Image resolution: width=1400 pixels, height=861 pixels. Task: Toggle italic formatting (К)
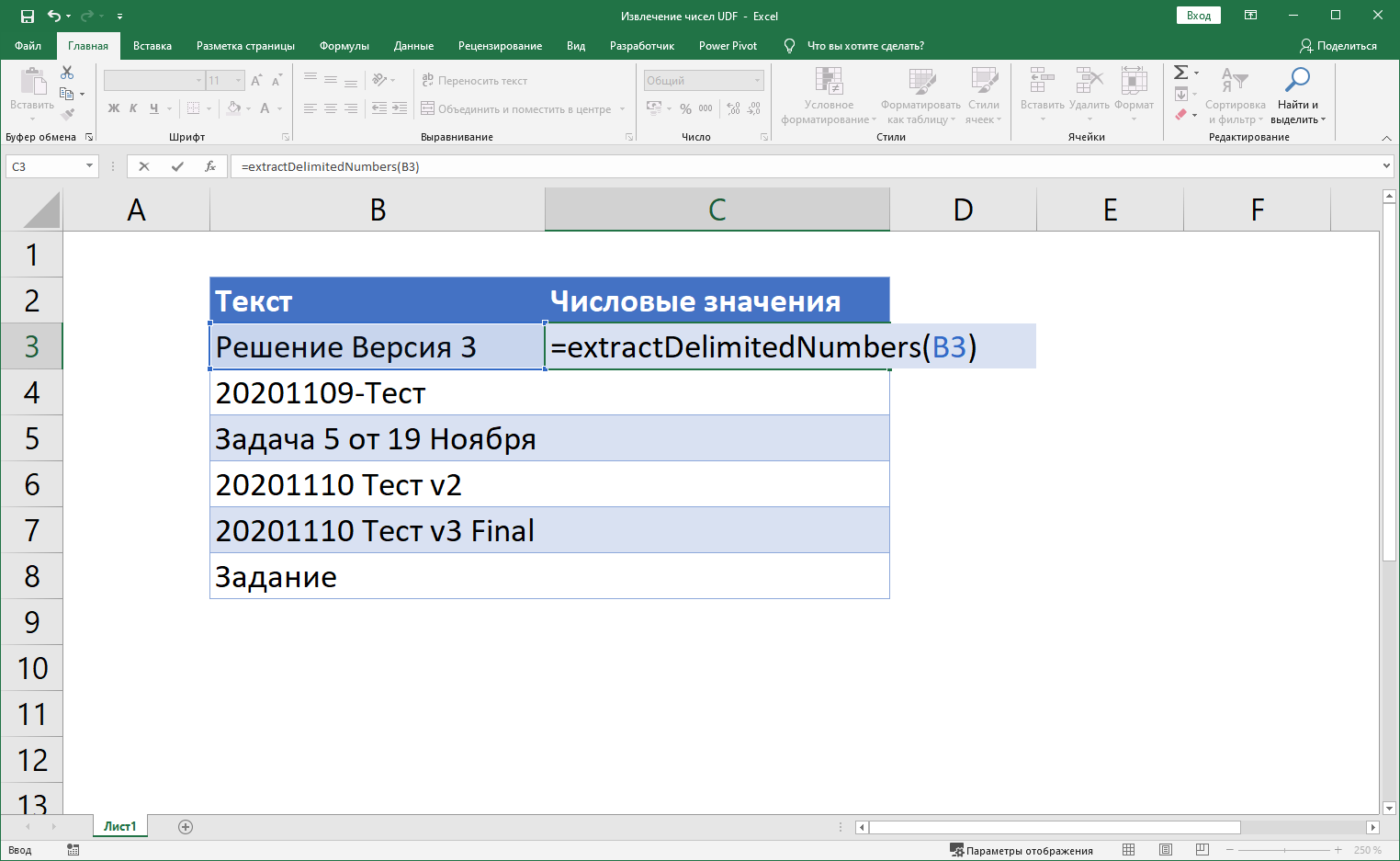[x=133, y=108]
